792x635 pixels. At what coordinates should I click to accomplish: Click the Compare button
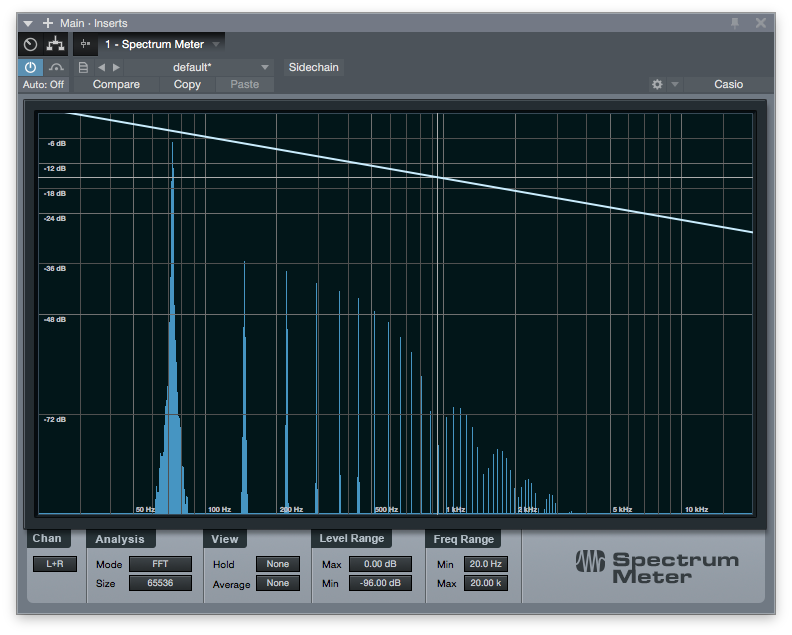[x=116, y=85]
